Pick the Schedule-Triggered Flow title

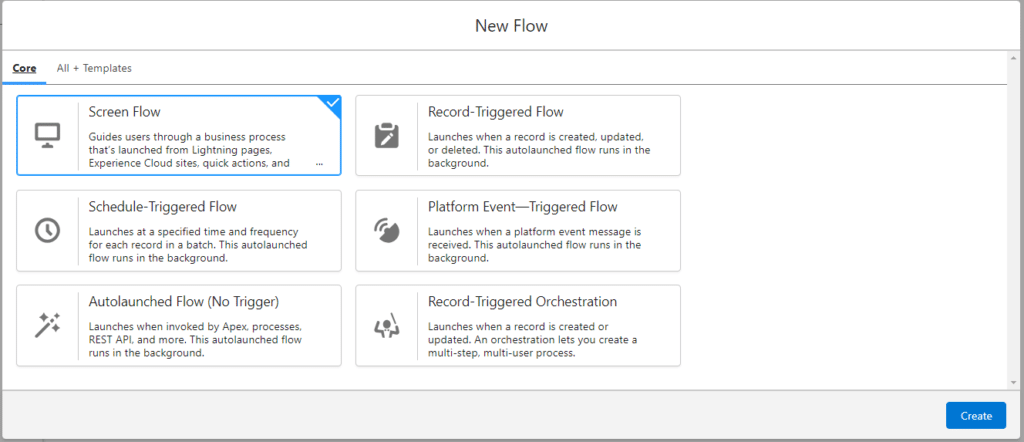click(162, 207)
